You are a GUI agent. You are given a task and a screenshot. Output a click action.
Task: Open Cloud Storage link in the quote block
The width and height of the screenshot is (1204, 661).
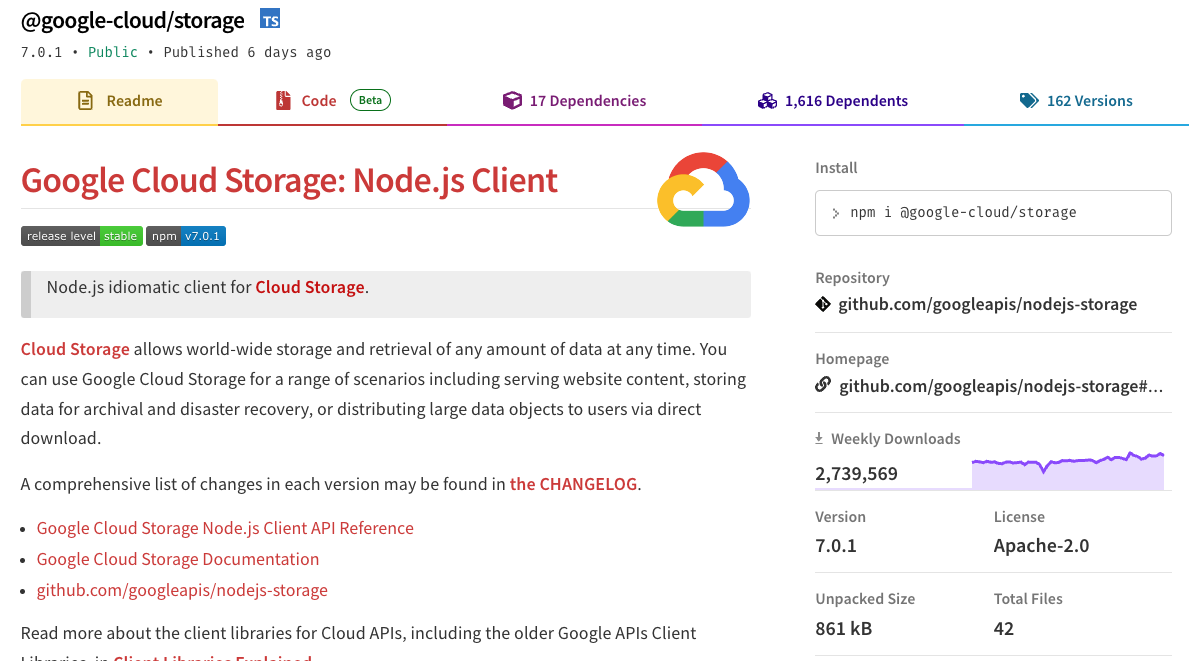310,287
